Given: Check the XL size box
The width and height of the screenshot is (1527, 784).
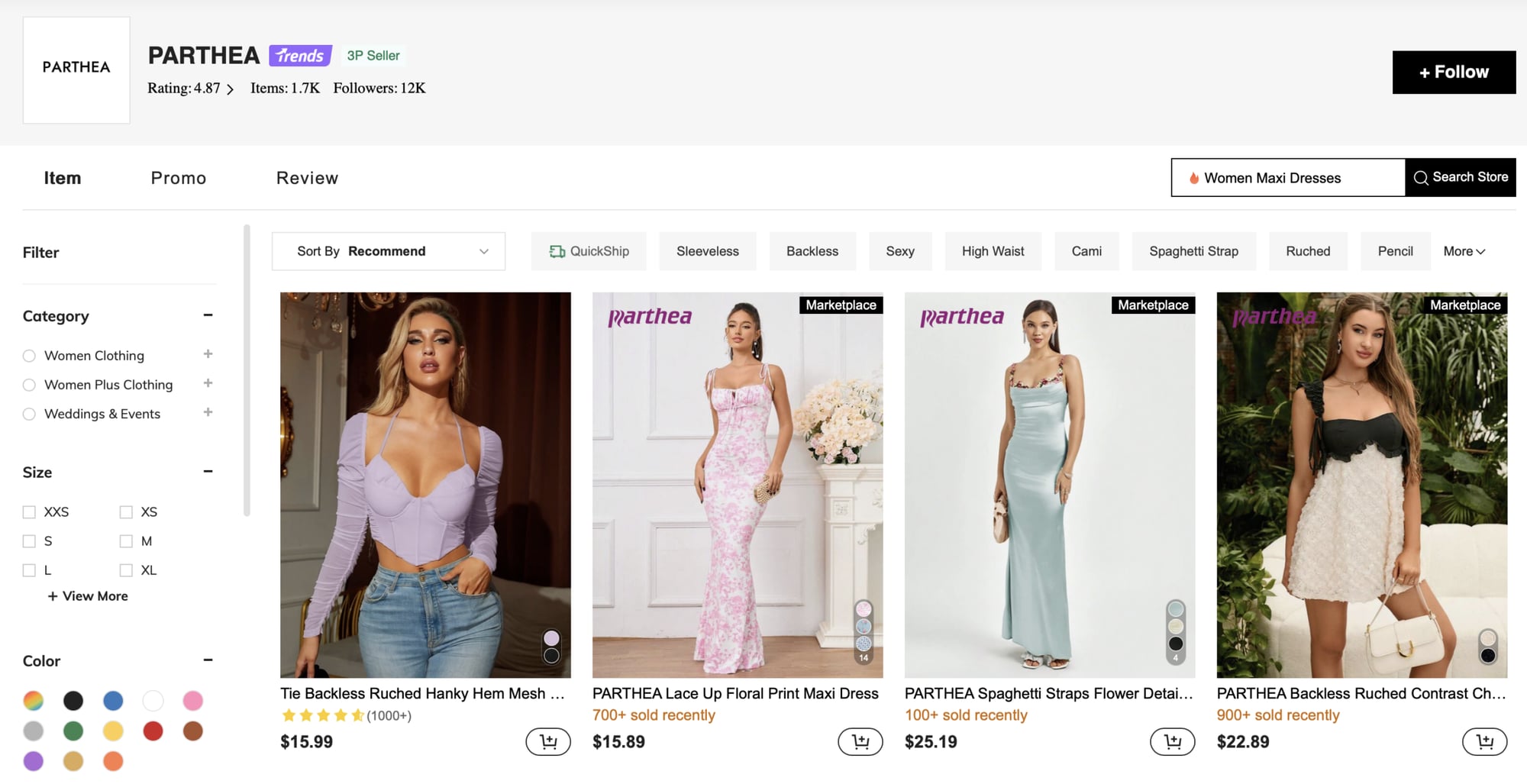Looking at the screenshot, I should click(126, 570).
